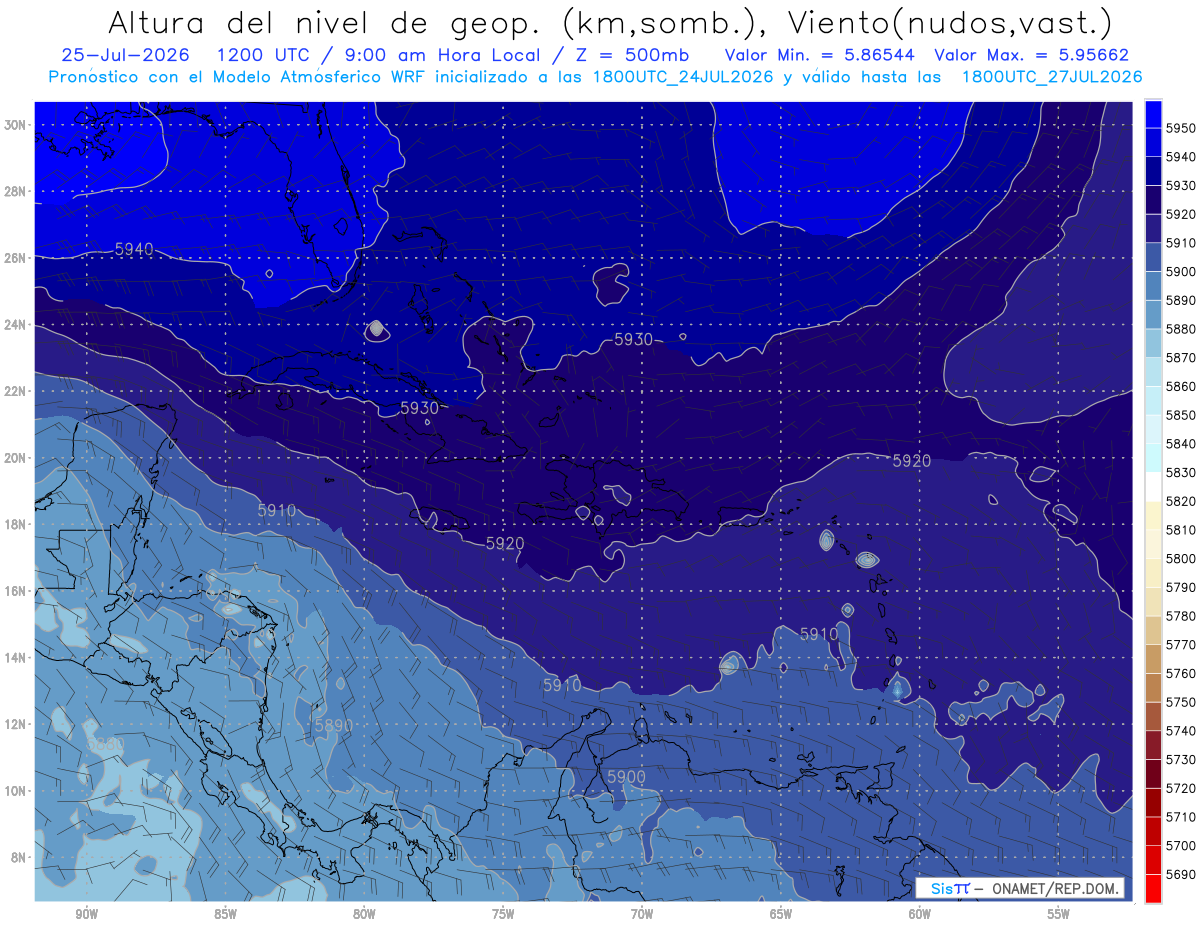The image size is (1200, 927).
Task: Click the '24N' latitude axis label
Action: coord(16,325)
